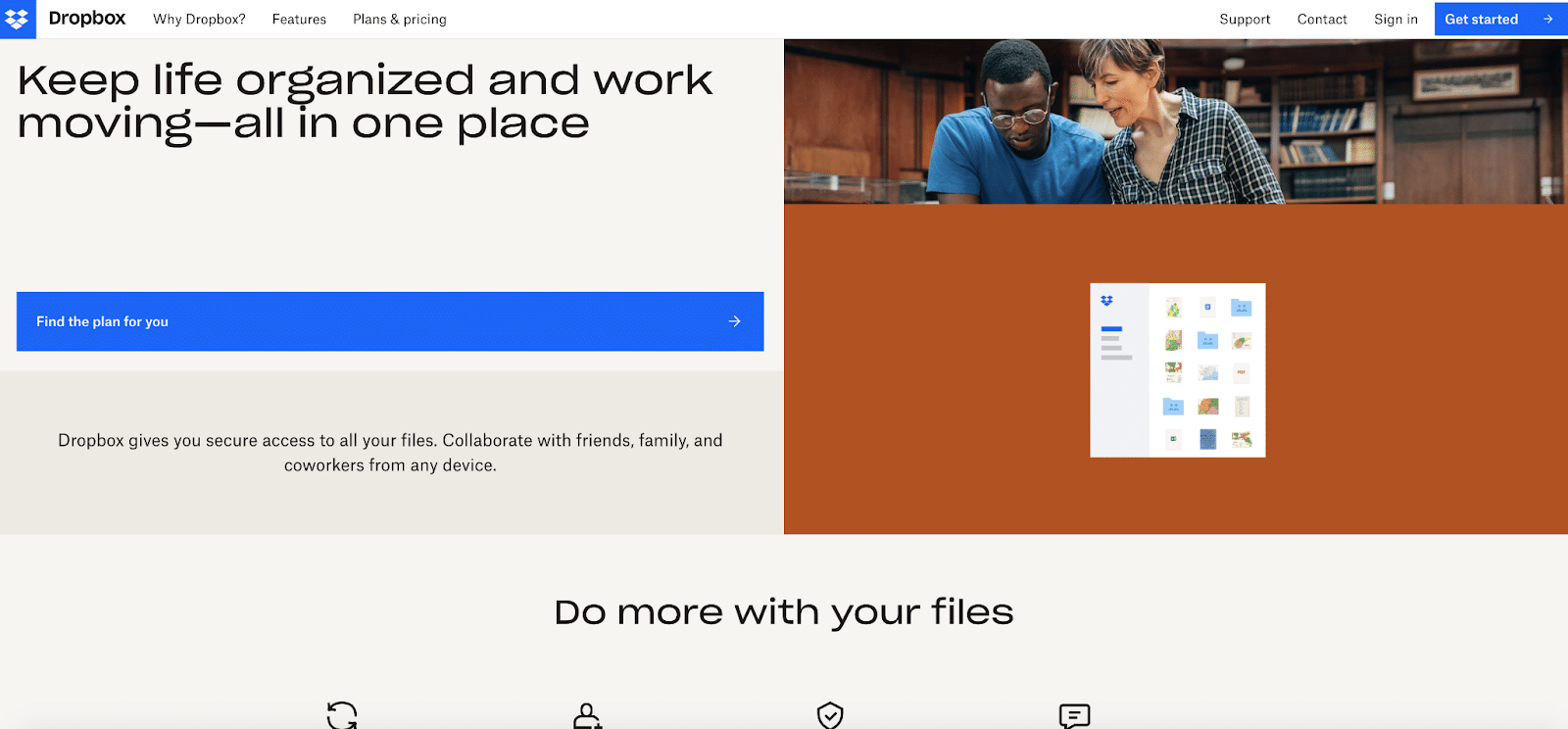Click Find the plan for you button
The image size is (1568, 729).
(389, 321)
